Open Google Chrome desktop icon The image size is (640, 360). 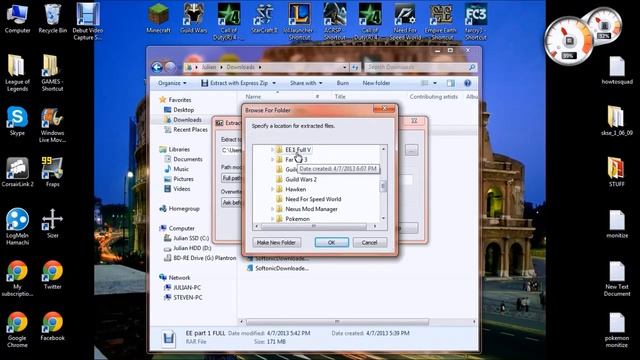[17, 329]
